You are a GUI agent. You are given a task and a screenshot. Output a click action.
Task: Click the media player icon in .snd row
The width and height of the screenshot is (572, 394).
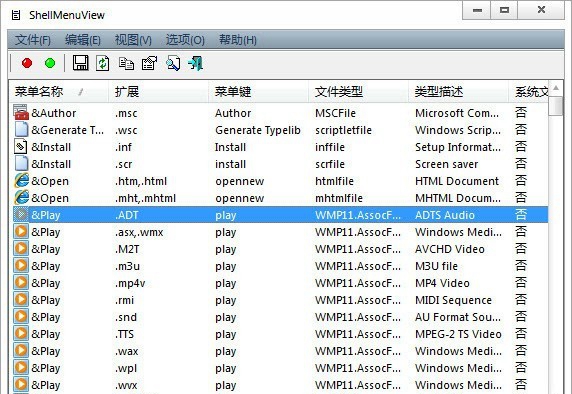(21, 316)
